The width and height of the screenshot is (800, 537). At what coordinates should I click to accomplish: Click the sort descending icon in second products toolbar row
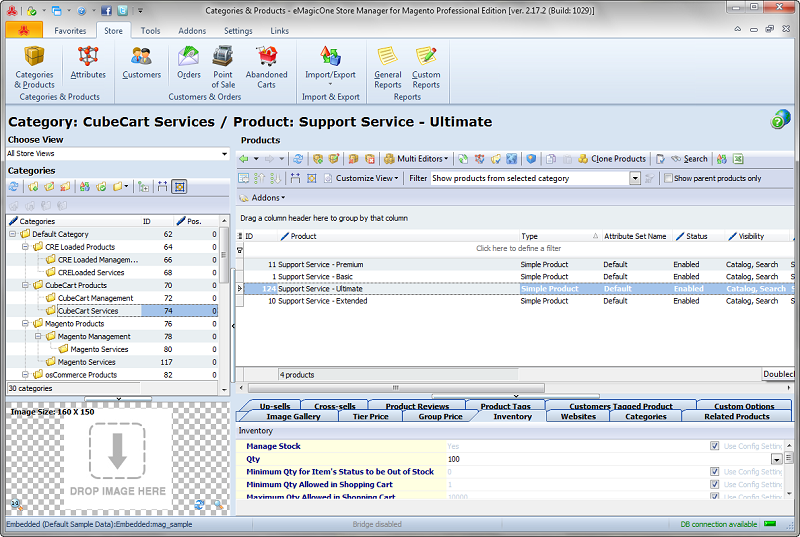[276, 178]
